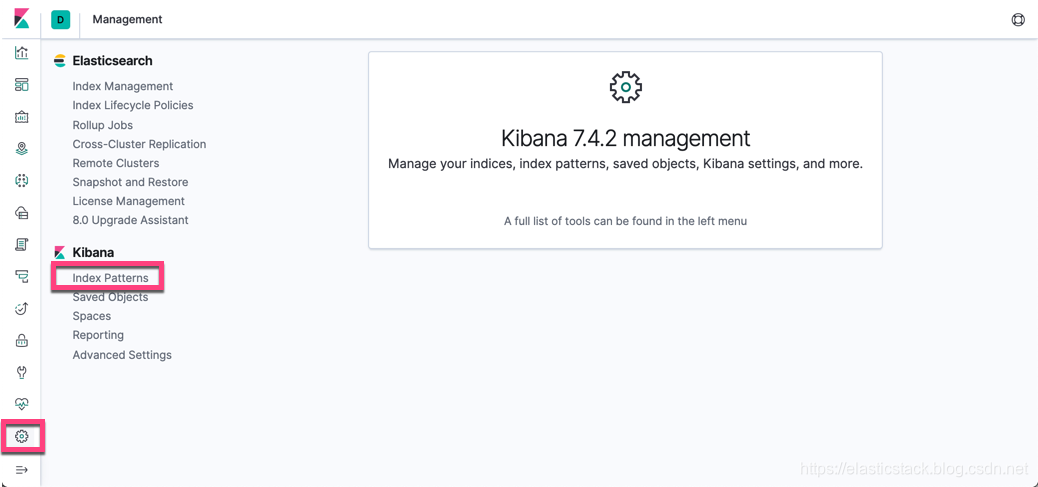Open the Maps app icon
Screen dimensions: 1038x487
[x=22, y=148]
